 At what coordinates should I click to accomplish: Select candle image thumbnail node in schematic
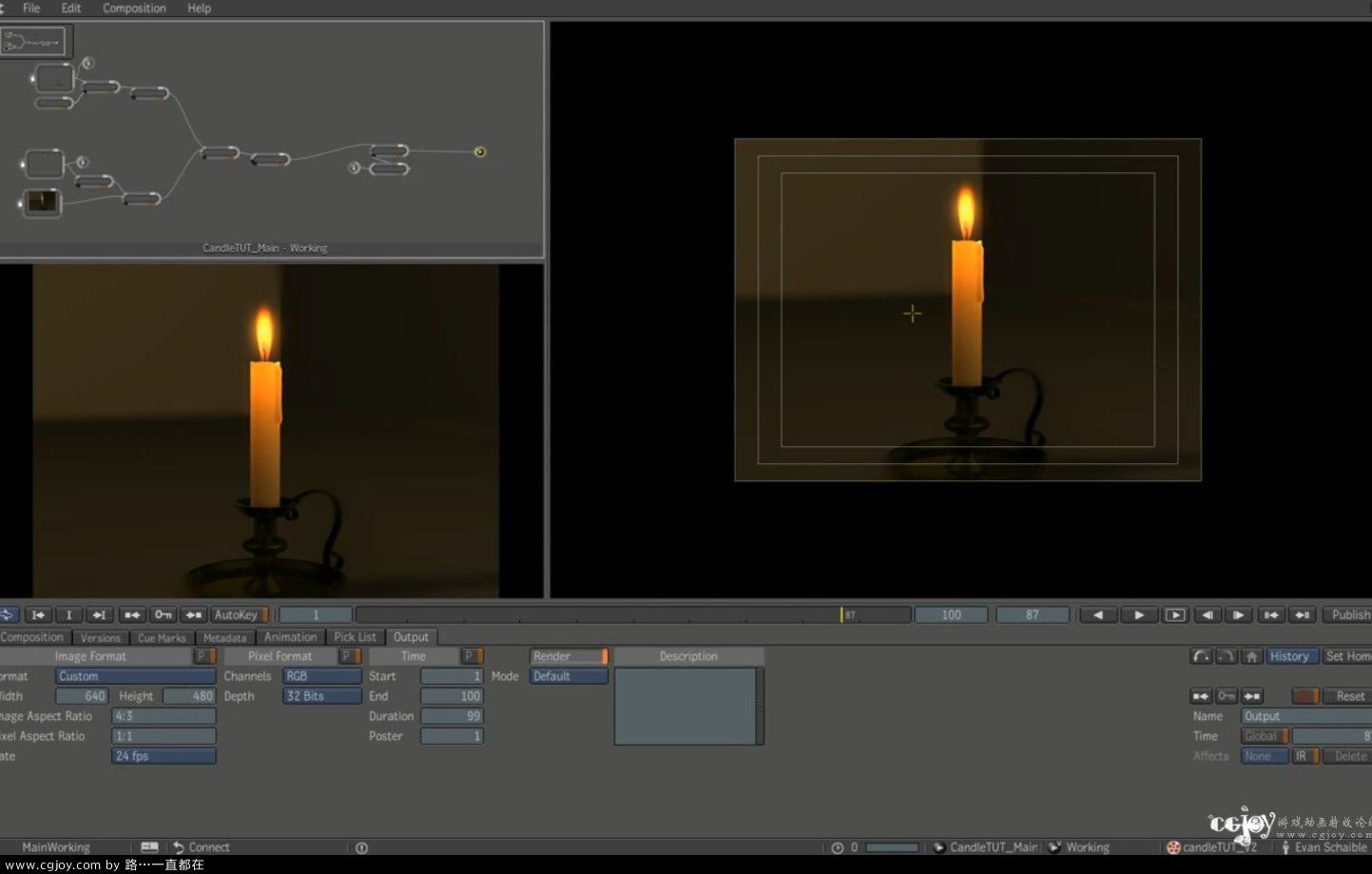(42, 202)
